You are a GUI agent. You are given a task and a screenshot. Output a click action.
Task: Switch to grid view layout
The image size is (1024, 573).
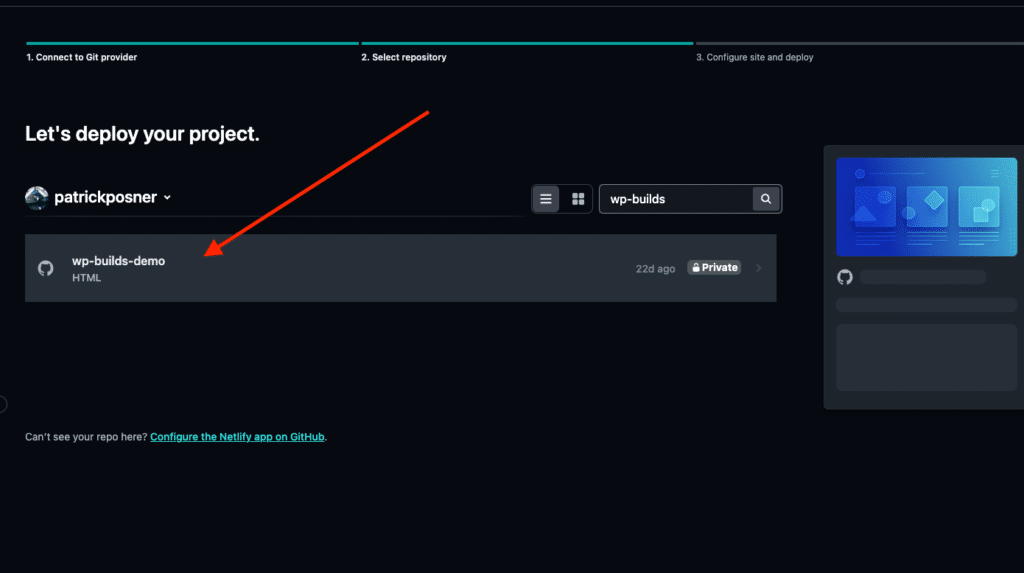point(578,199)
